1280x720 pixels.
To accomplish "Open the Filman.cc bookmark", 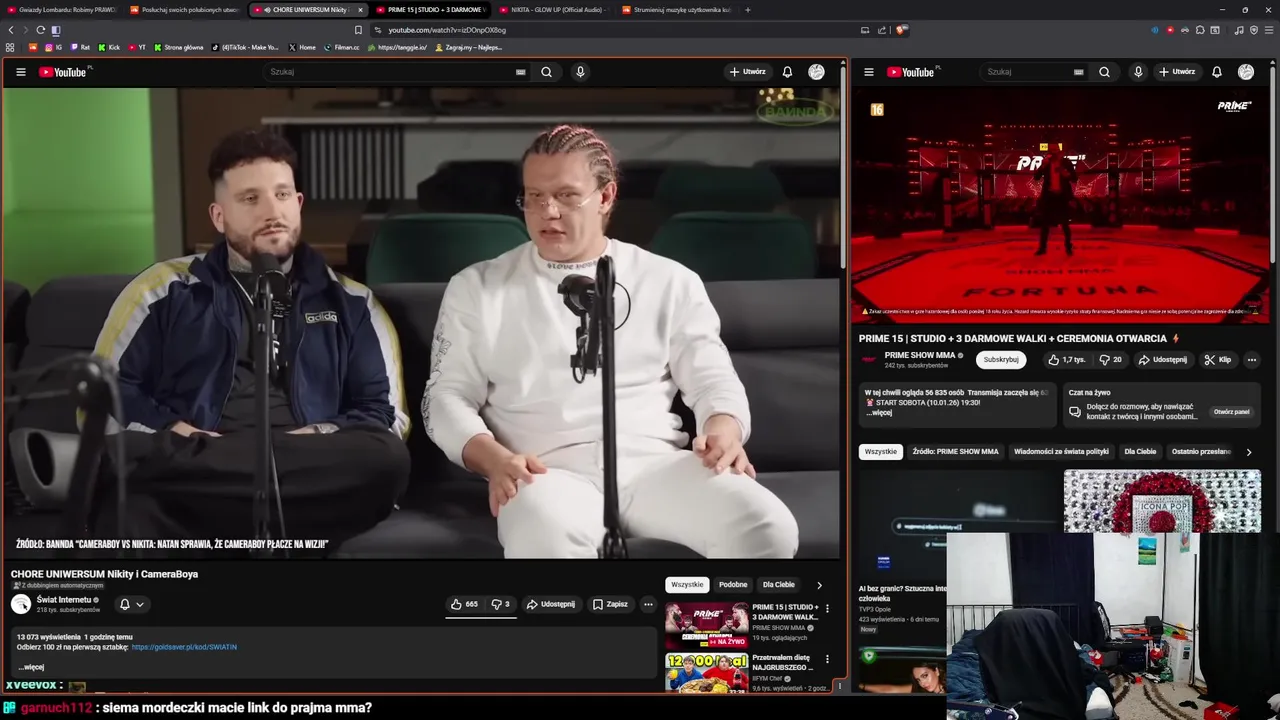I will (342, 47).
